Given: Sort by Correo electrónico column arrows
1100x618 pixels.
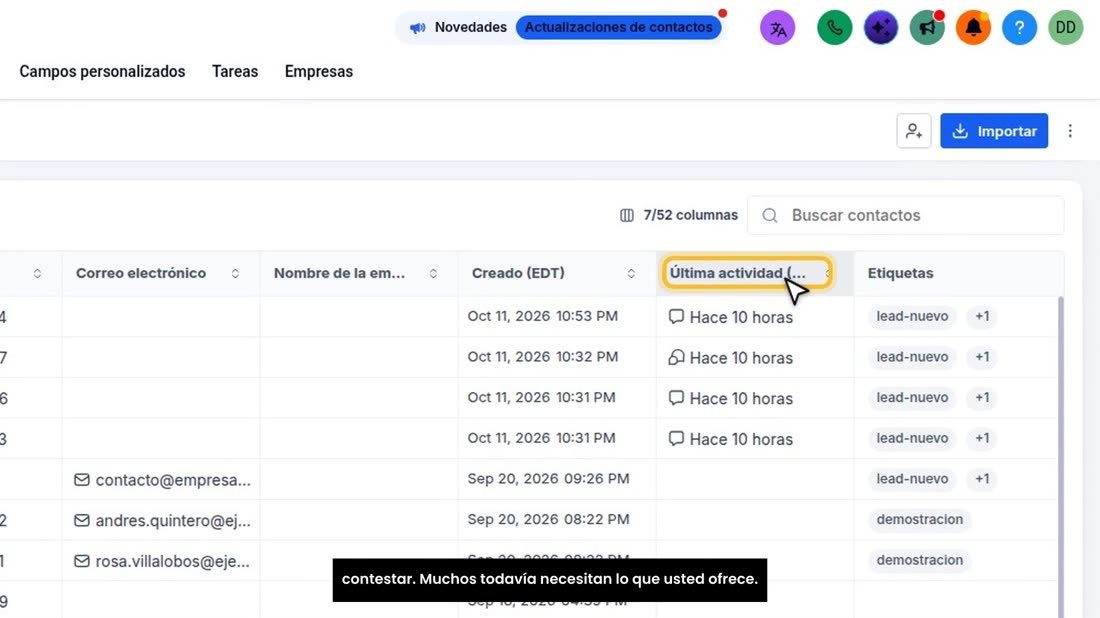Looking at the screenshot, I should tap(235, 274).
